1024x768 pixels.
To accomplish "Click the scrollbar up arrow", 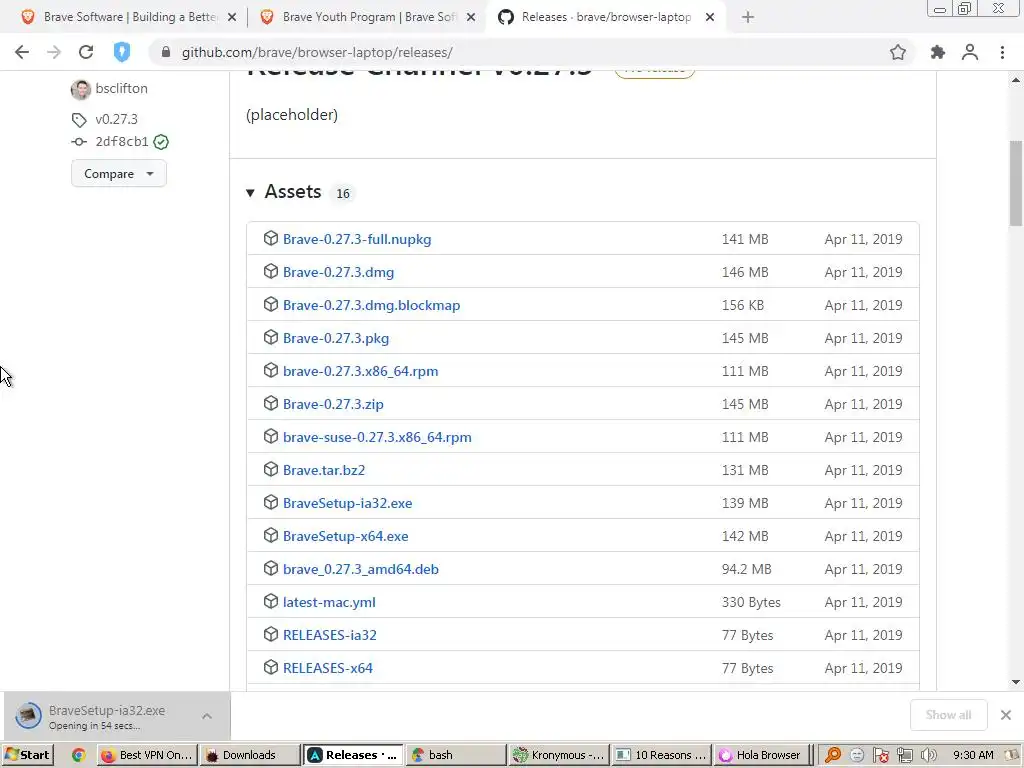I will point(1016,80).
